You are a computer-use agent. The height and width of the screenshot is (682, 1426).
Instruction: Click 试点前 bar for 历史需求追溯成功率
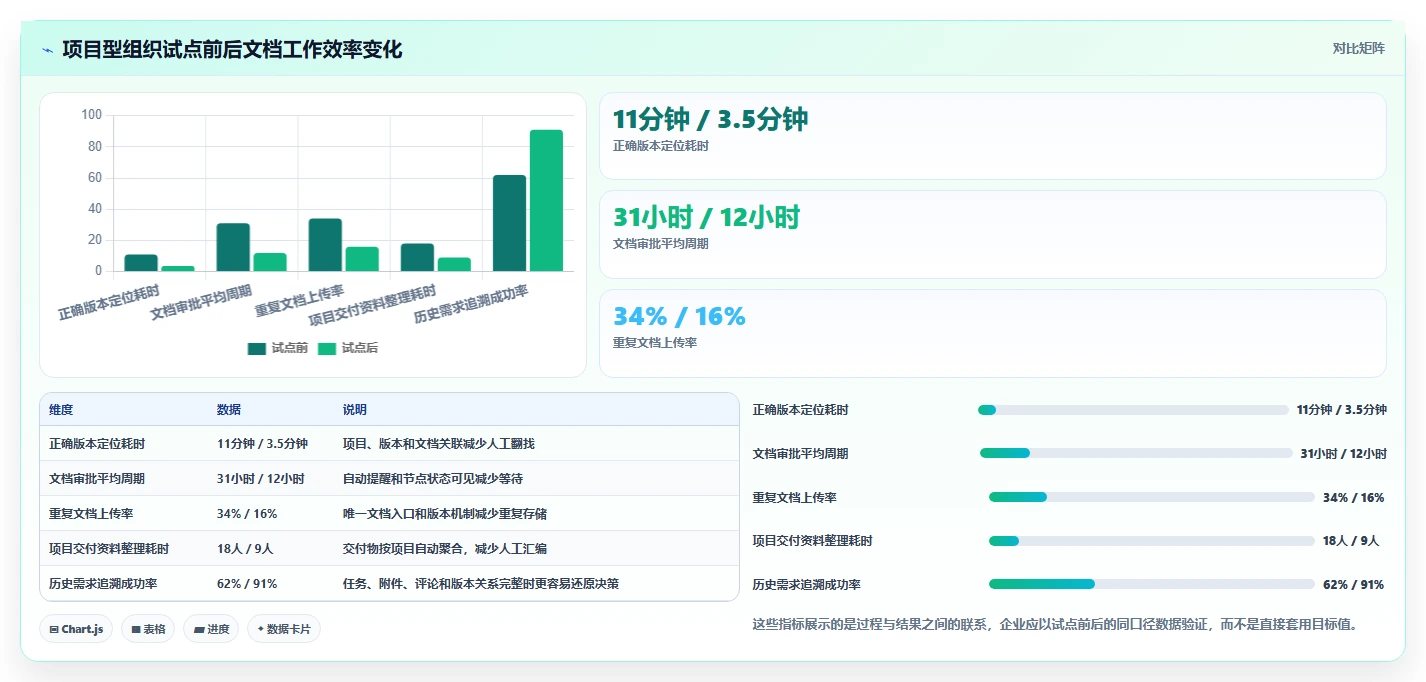click(x=509, y=223)
